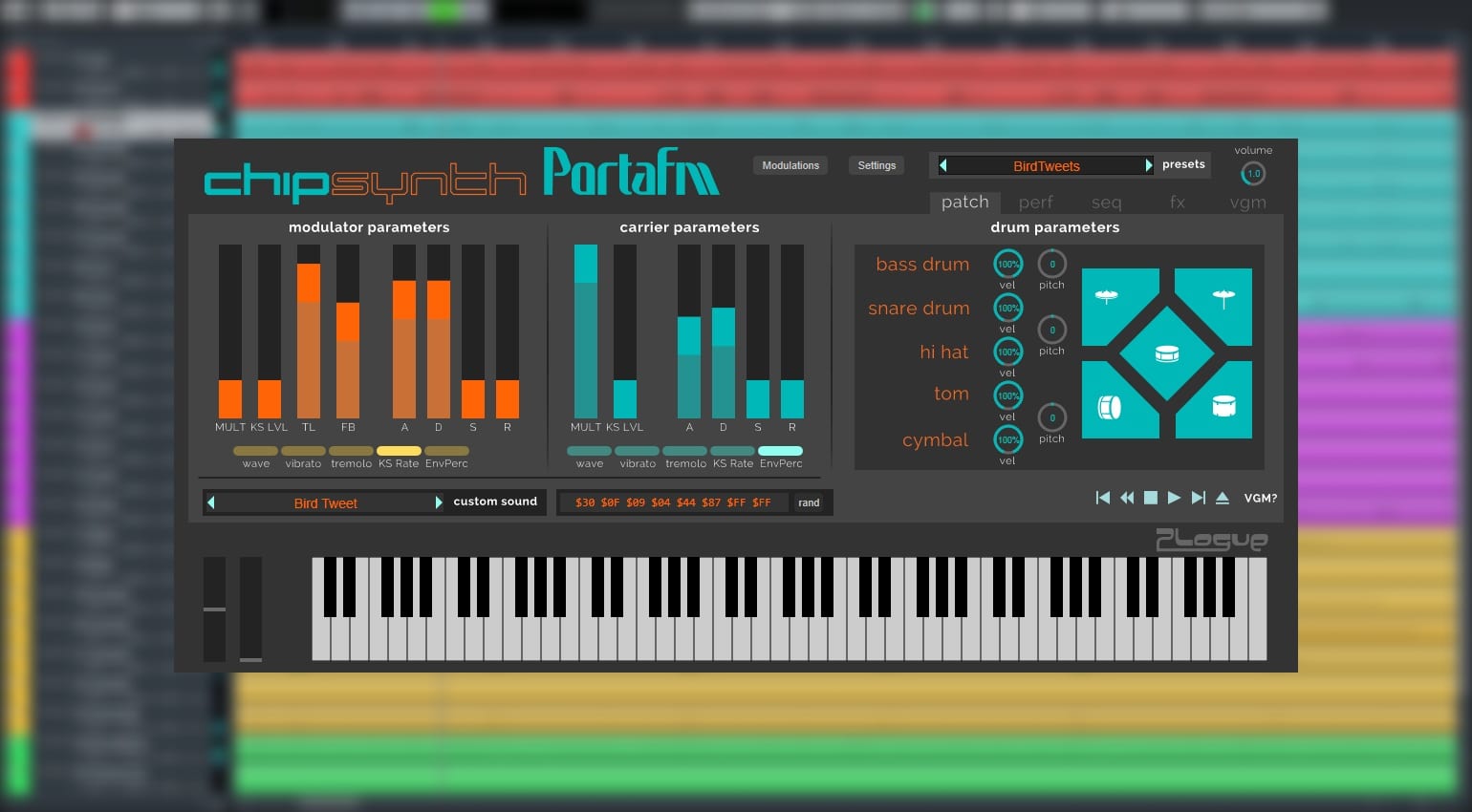1472x812 pixels.
Task: Click the eject icon next to VGM?
Action: coord(1223,498)
